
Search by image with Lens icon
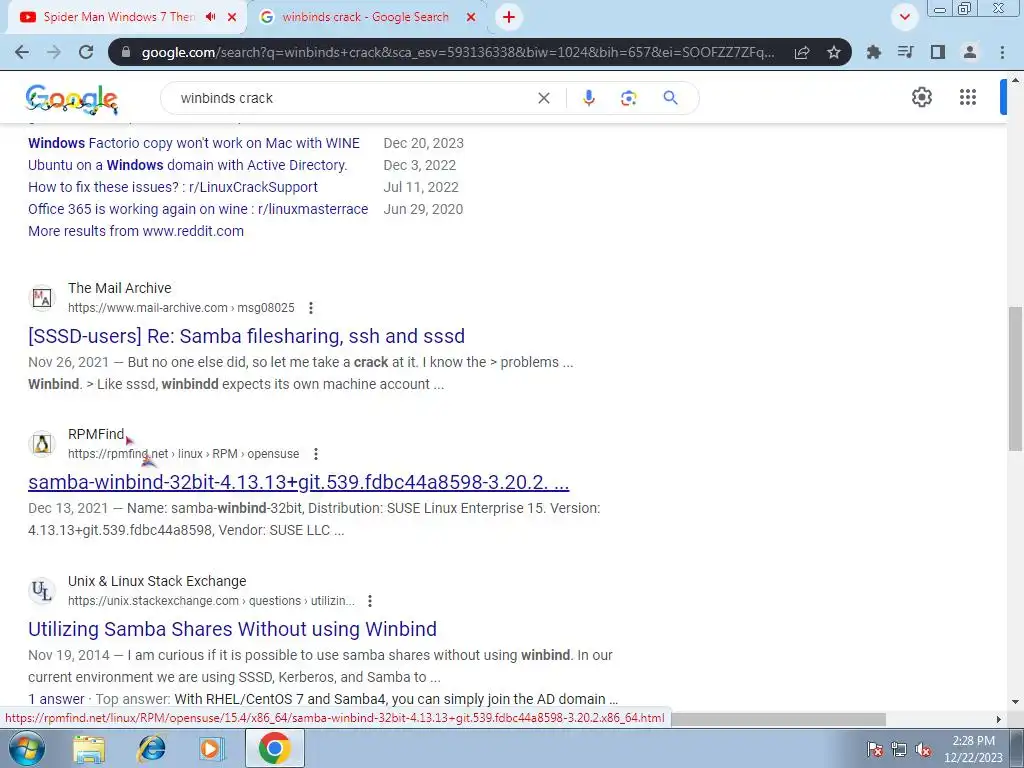click(628, 98)
